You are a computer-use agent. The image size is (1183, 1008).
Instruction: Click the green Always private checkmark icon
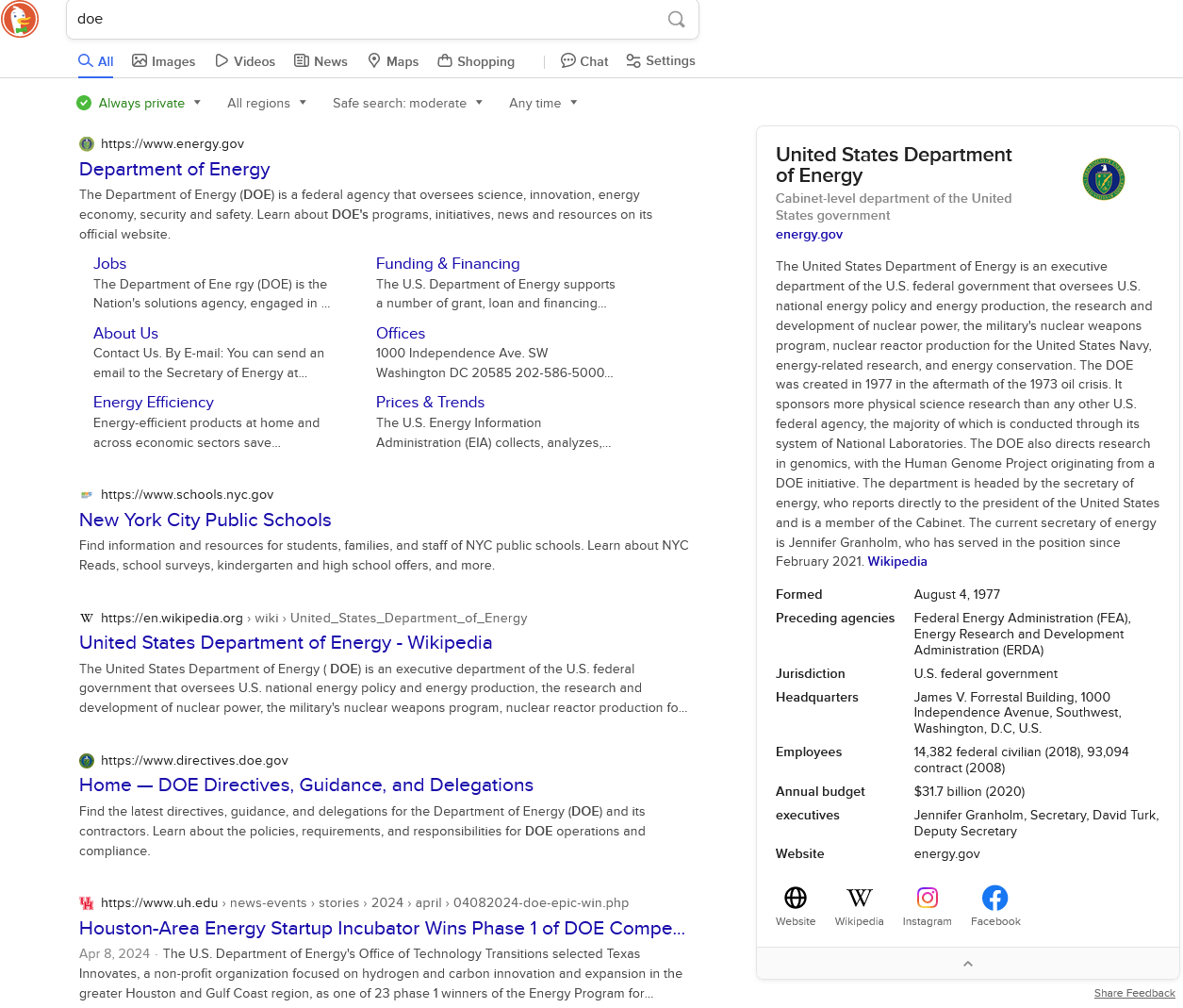click(84, 103)
